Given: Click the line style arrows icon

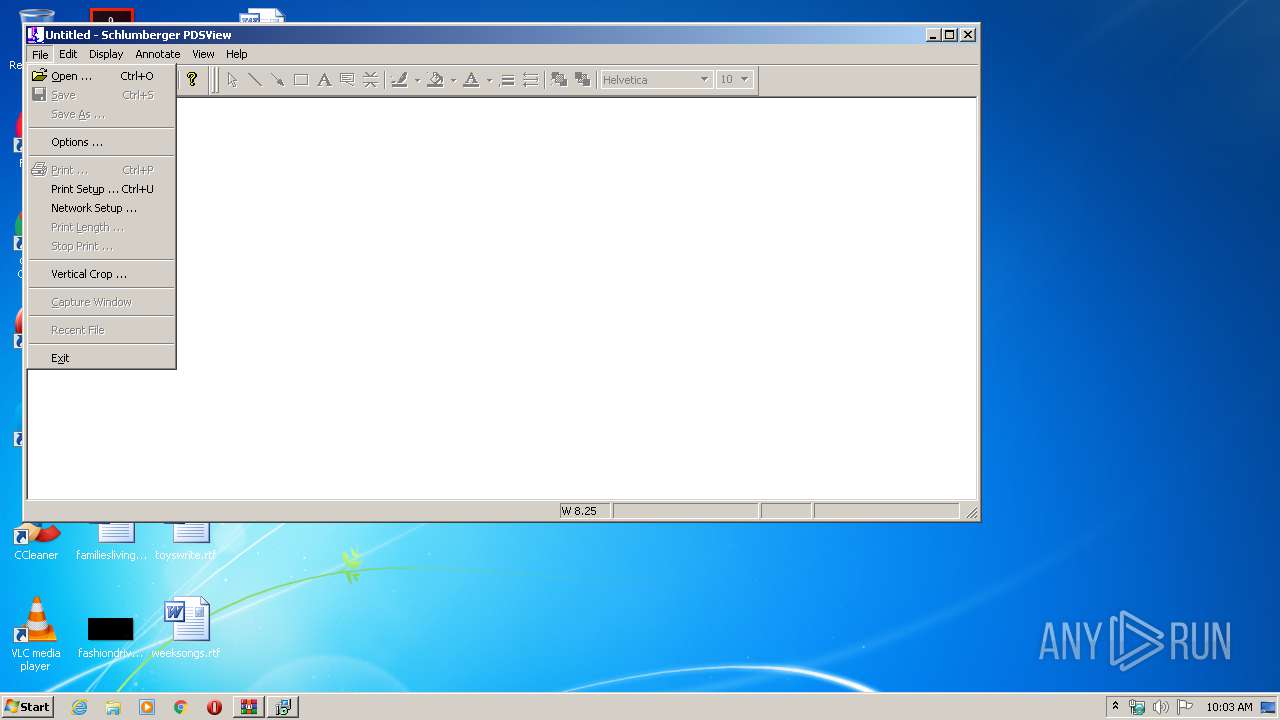Looking at the screenshot, I should 530,79.
